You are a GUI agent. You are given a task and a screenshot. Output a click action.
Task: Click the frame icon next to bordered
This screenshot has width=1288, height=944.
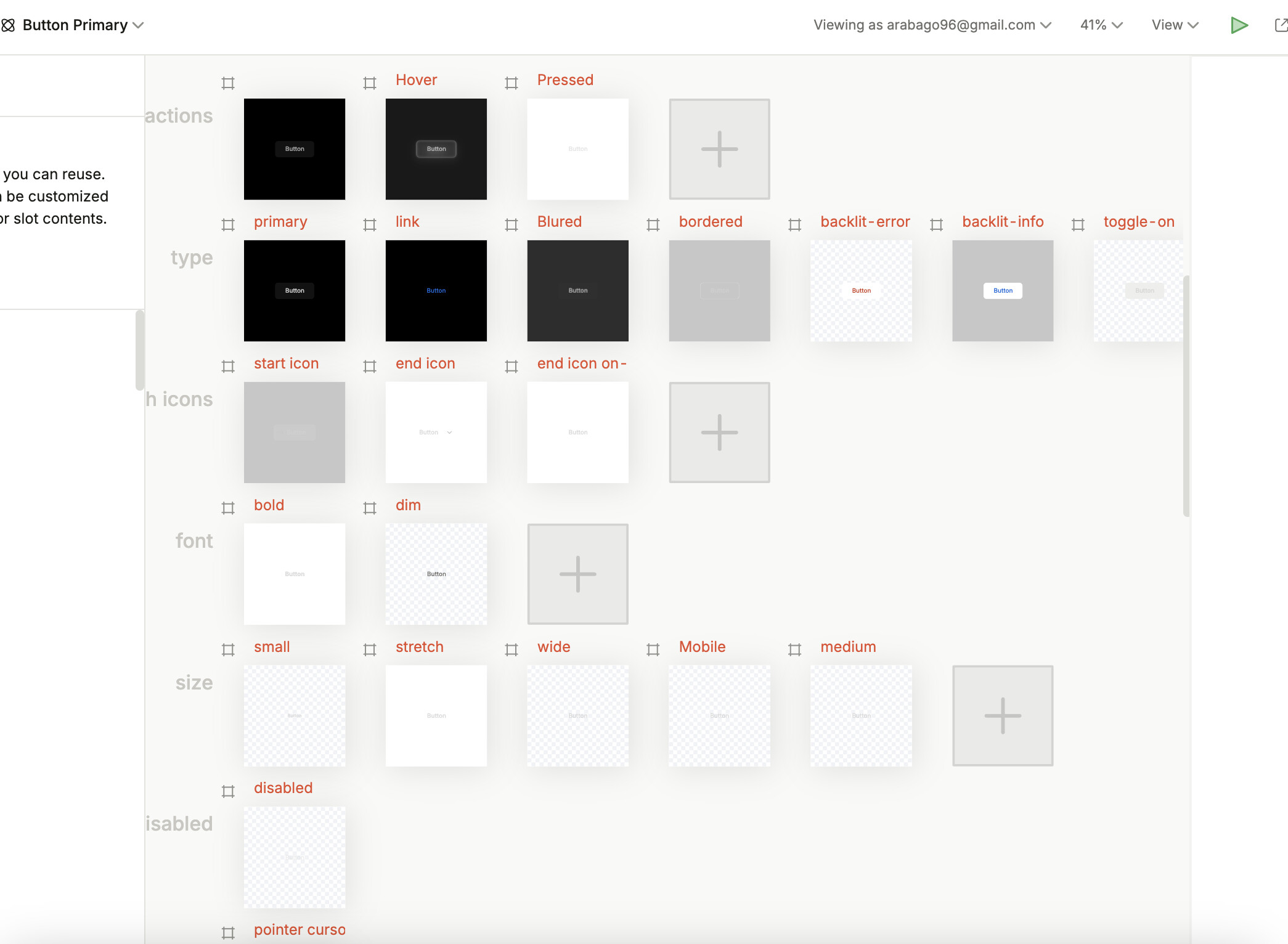point(653,225)
